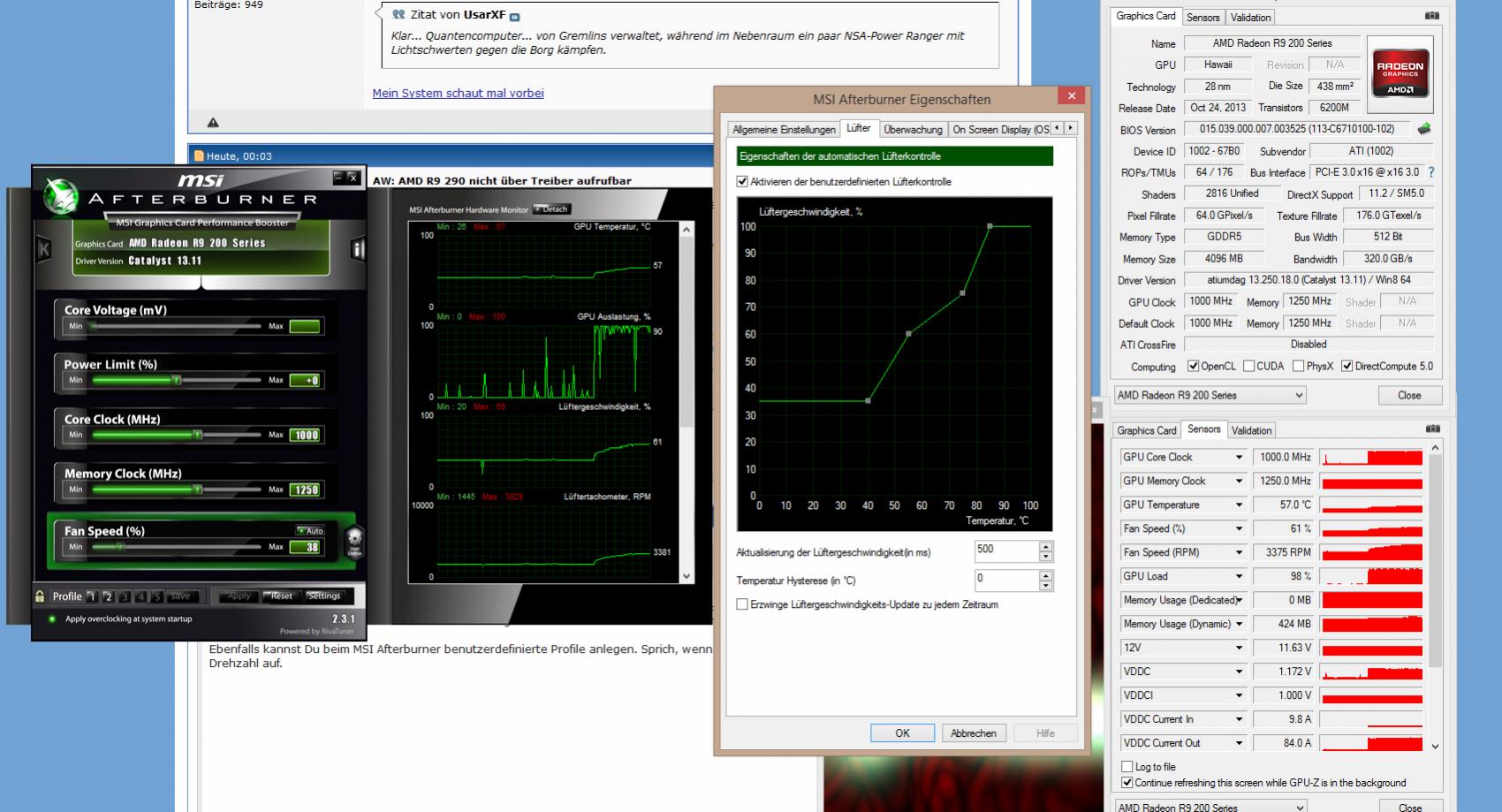Image resolution: width=1502 pixels, height=812 pixels.
Task: Toggle Apply overclocking at system startup indicator
Action: [52, 619]
